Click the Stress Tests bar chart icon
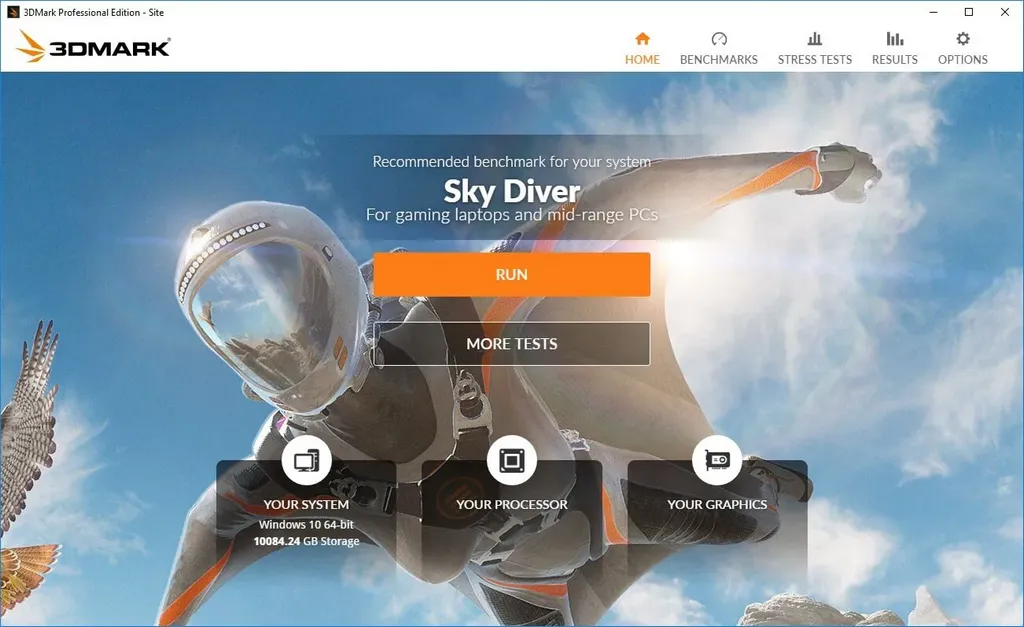Screen dimensions: 1024x627 click(x=815, y=39)
